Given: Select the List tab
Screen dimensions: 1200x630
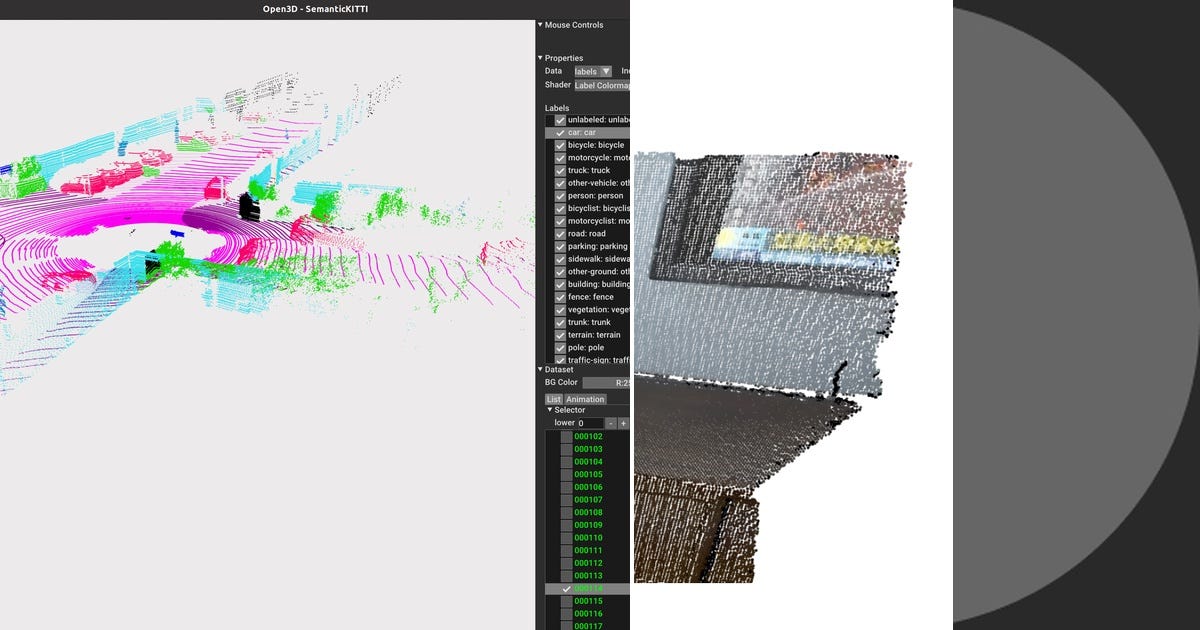Looking at the screenshot, I should click(x=553, y=398).
